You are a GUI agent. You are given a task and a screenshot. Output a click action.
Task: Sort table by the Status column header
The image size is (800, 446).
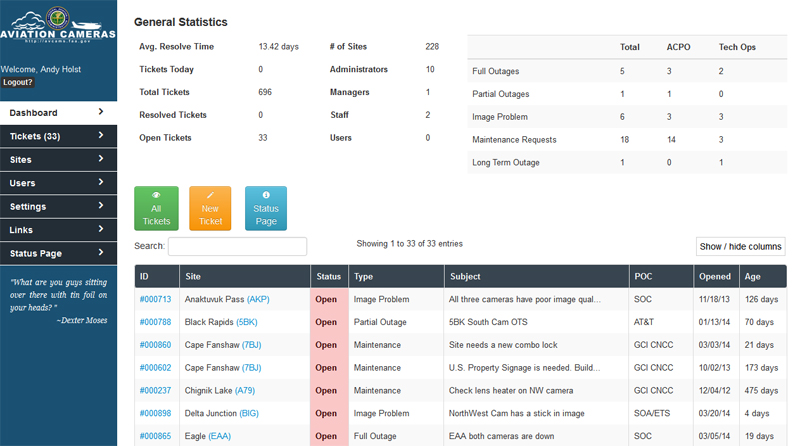(328, 277)
